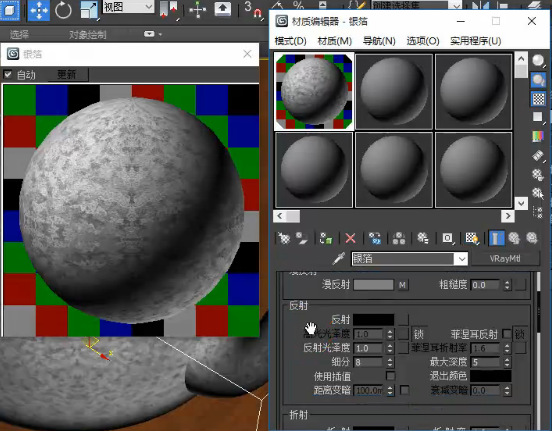Toggle Show Background checker icon in sidebar
The width and height of the screenshot is (552, 431).
click(x=538, y=99)
